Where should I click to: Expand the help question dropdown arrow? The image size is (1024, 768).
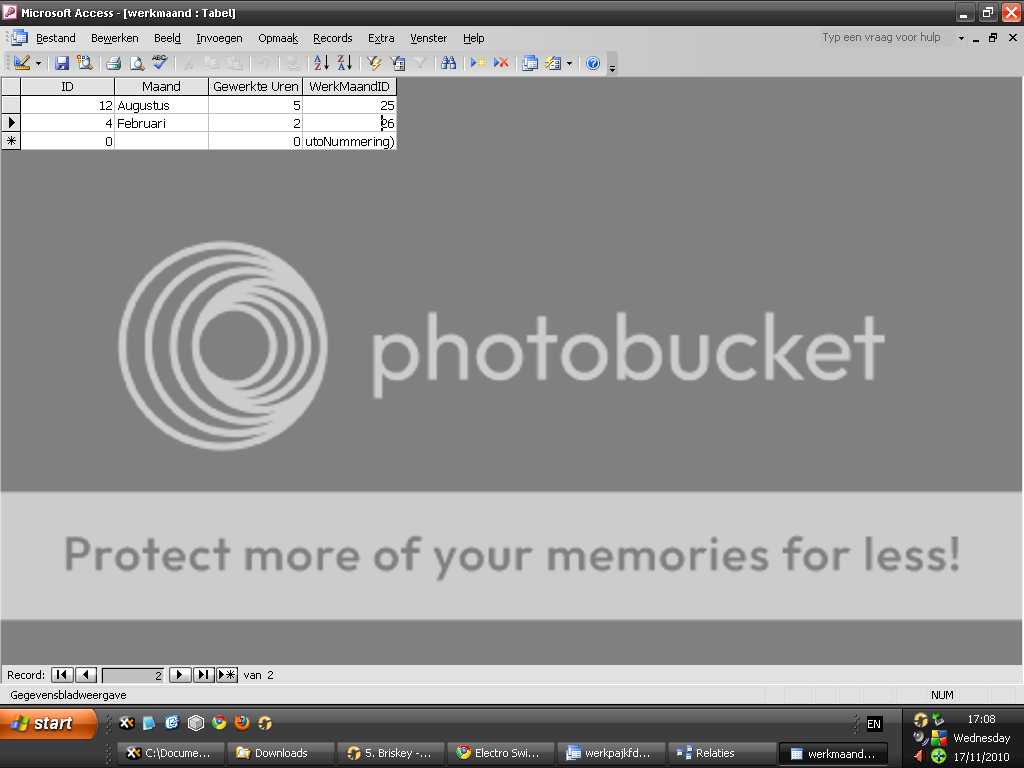click(961, 38)
